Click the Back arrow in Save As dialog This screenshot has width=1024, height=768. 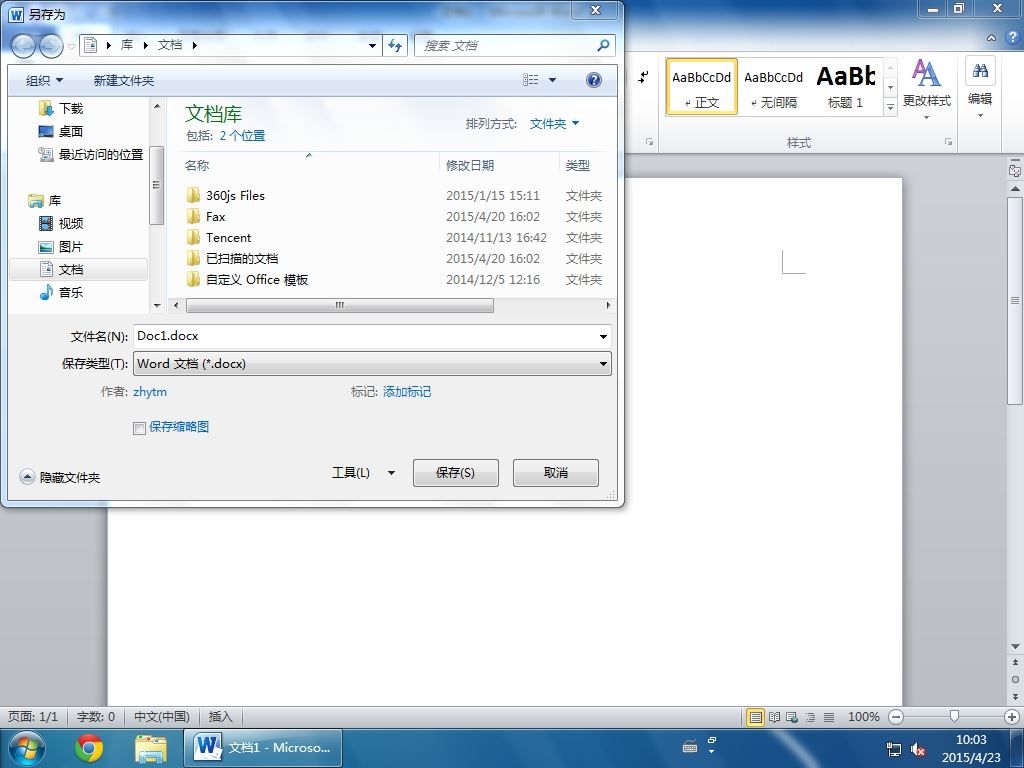[x=24, y=45]
